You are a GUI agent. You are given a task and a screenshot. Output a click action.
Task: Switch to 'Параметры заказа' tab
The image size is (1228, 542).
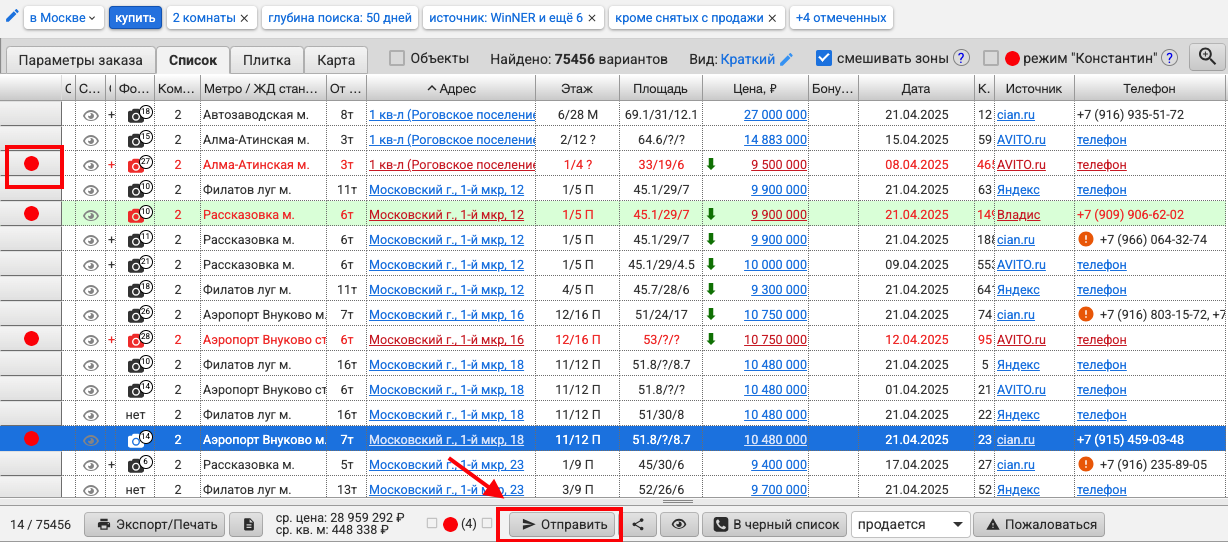coord(80,59)
